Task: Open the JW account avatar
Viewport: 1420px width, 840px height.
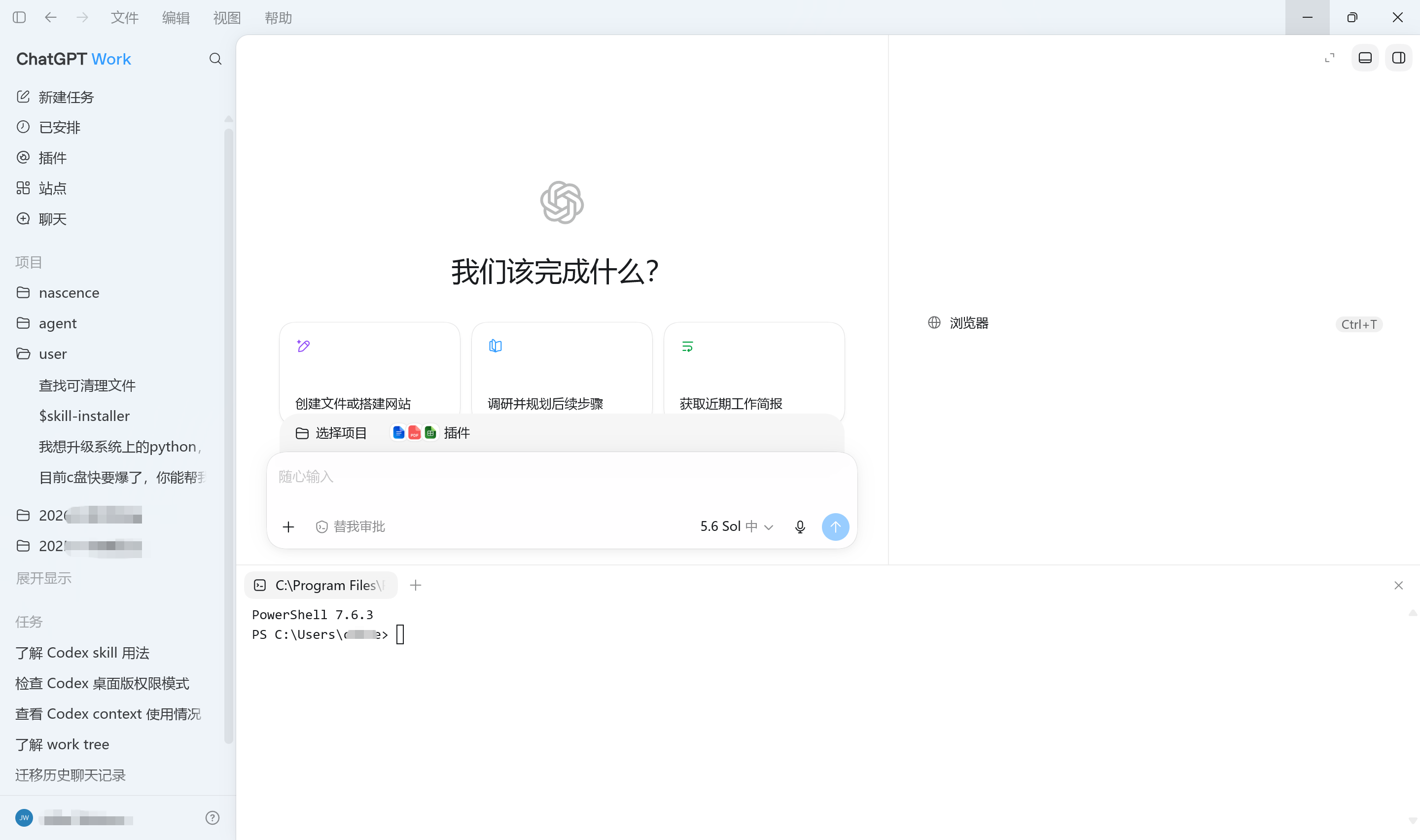Action: tap(24, 817)
